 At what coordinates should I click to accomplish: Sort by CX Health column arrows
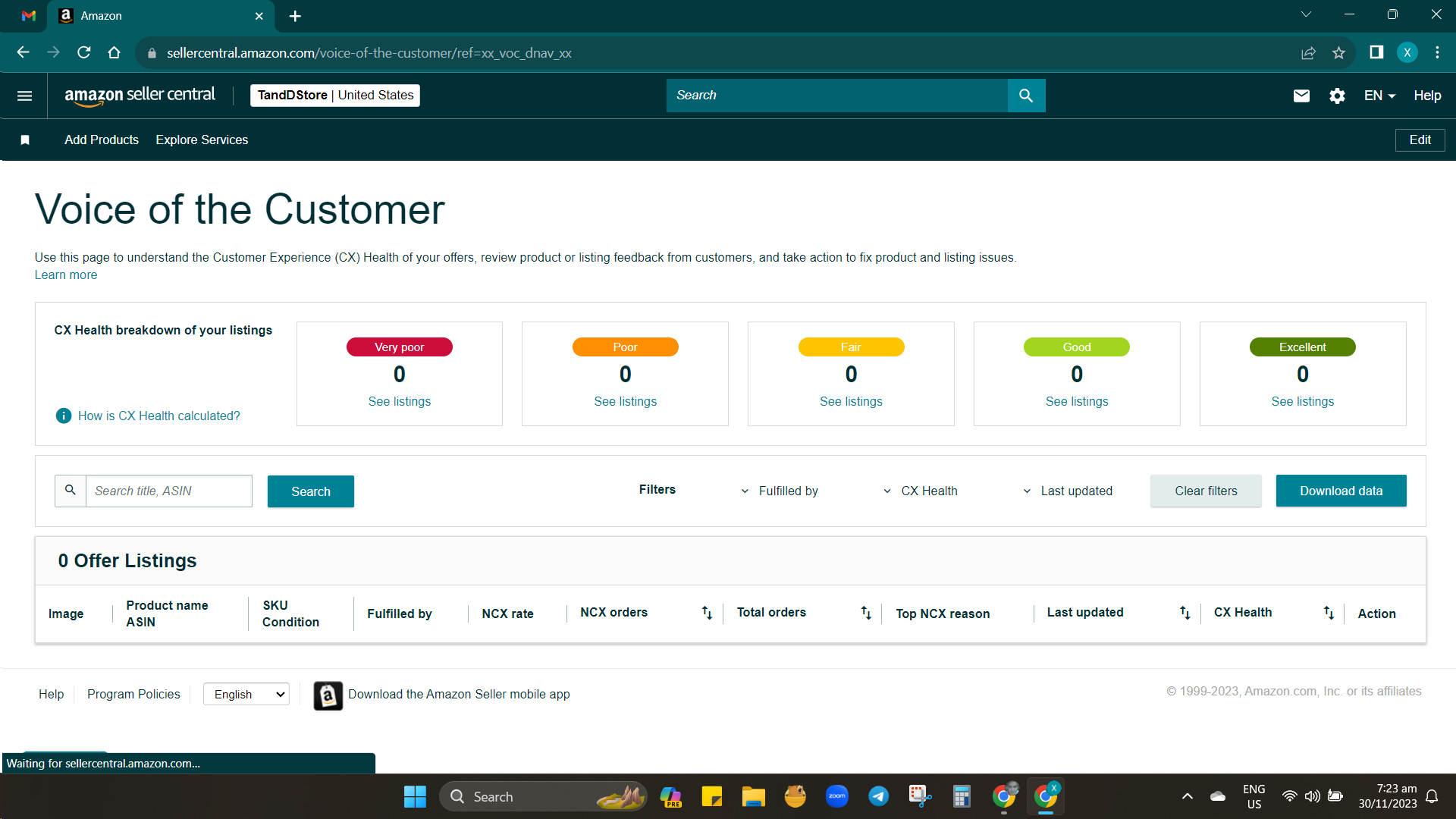tap(1329, 613)
